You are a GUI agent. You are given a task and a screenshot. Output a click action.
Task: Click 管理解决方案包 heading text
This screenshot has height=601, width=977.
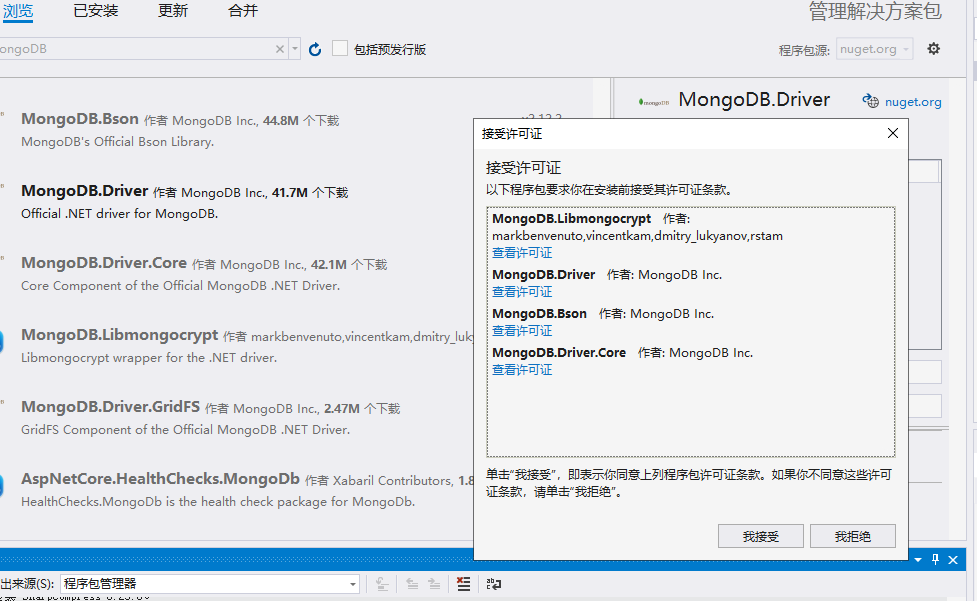pyautogui.click(x=875, y=11)
